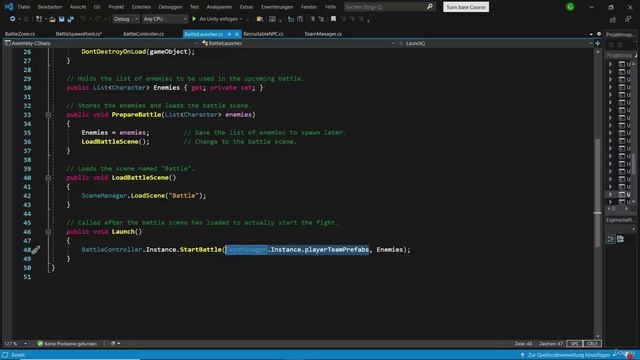Collapse the LoadBattleScene method at line 40
Viewport: 640px width, 360px height.
click(48, 178)
